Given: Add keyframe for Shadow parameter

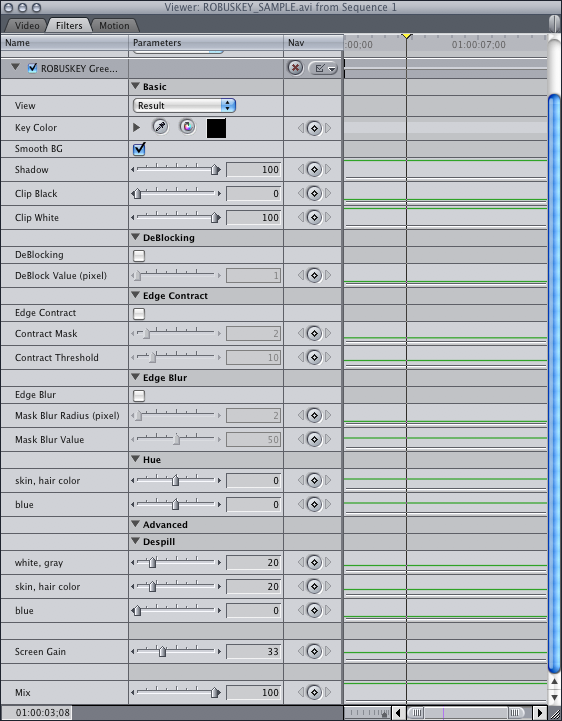Looking at the screenshot, I should (x=314, y=169).
